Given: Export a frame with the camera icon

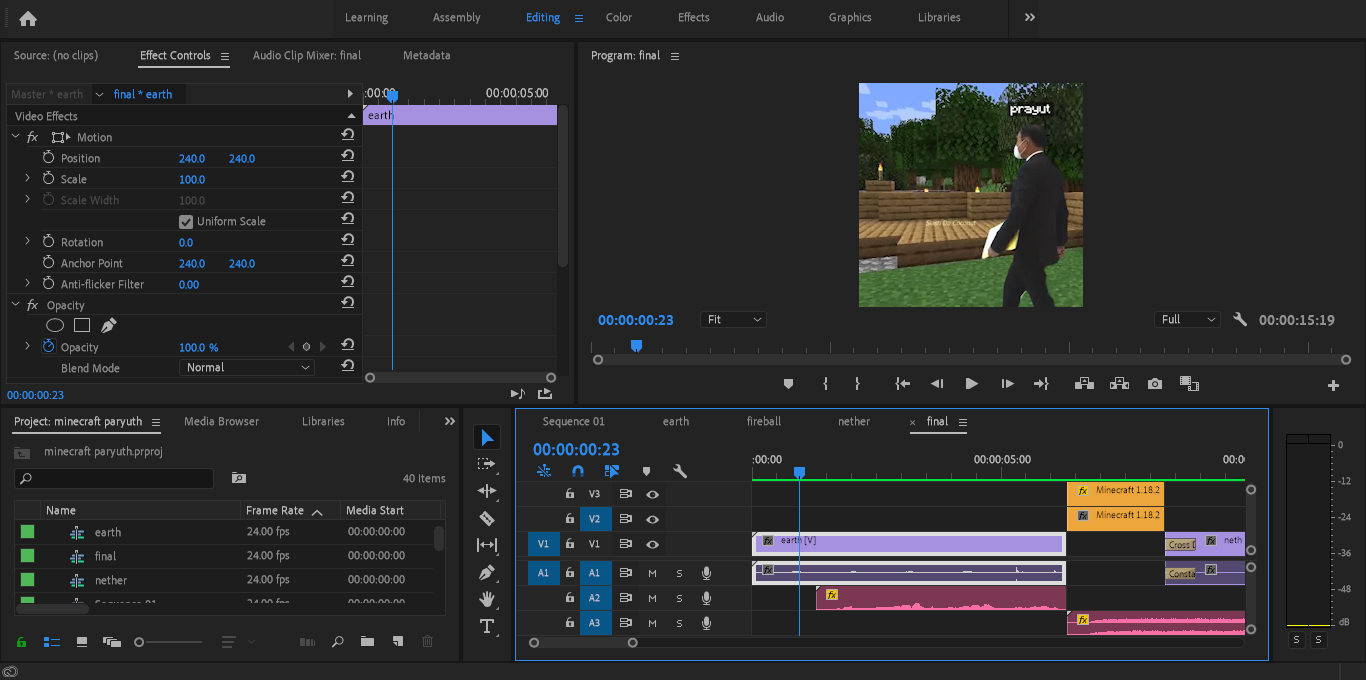Looking at the screenshot, I should [1155, 383].
